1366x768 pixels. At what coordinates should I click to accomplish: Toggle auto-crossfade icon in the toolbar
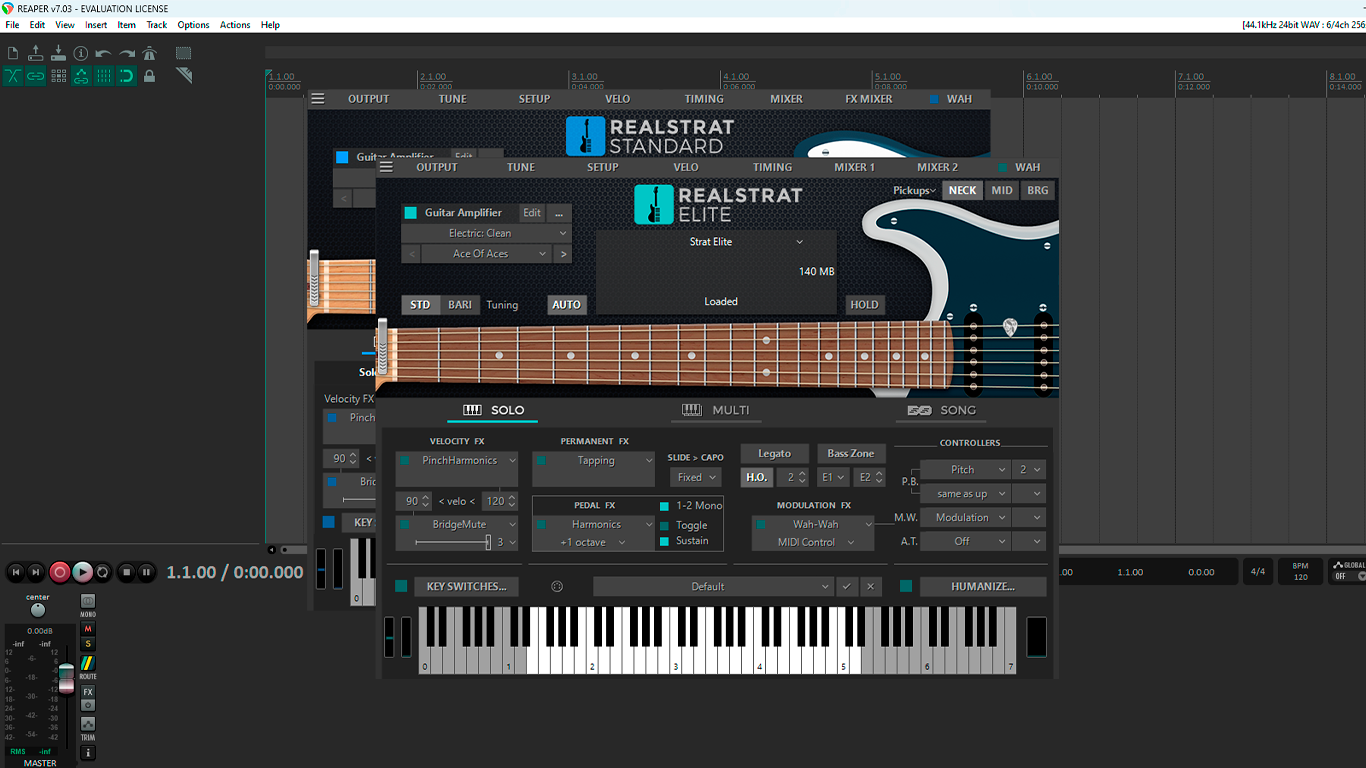tap(13, 76)
